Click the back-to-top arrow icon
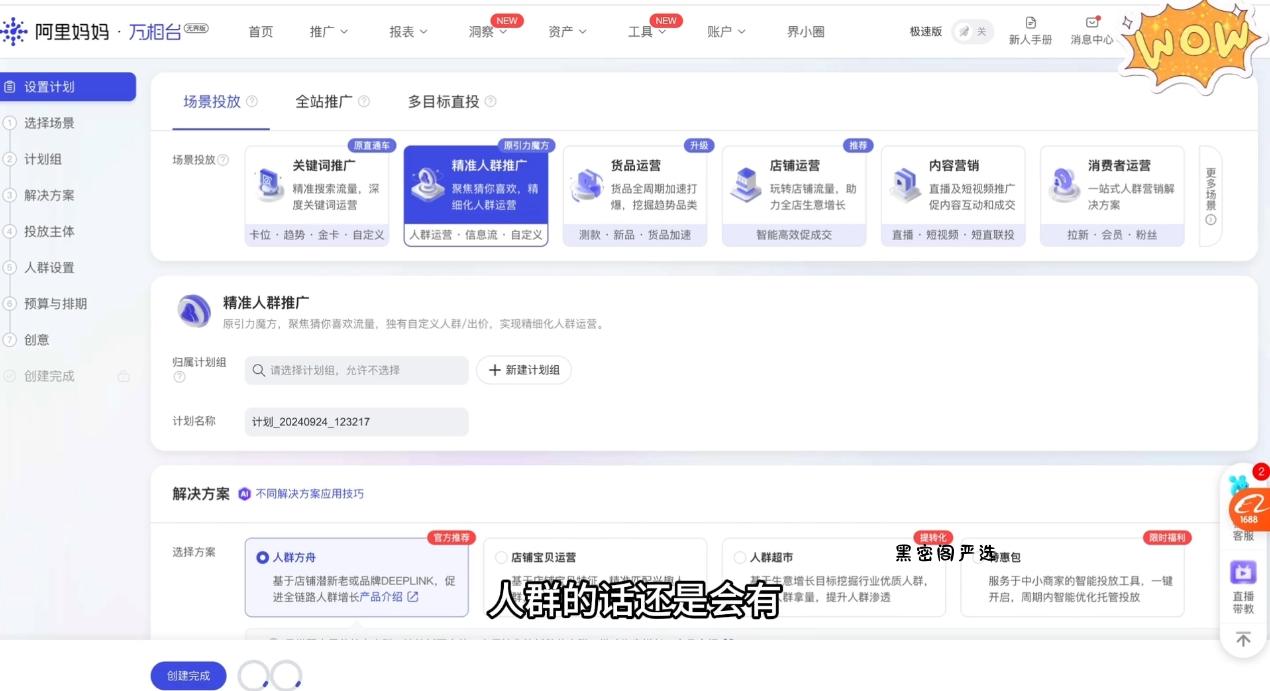The width and height of the screenshot is (1270, 691). [x=1243, y=639]
